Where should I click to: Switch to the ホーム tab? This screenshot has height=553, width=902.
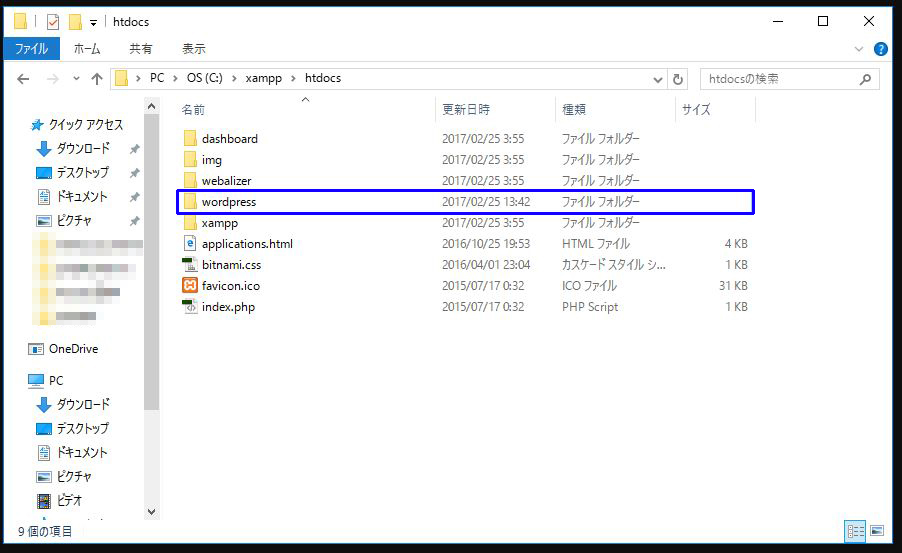(87, 49)
